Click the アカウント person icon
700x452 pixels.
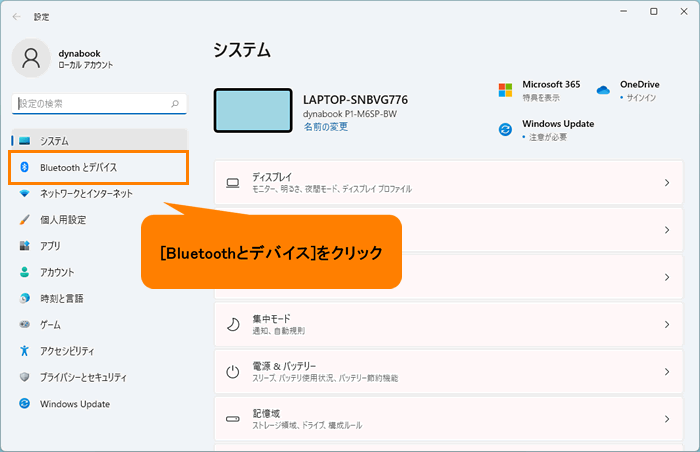coord(25,272)
